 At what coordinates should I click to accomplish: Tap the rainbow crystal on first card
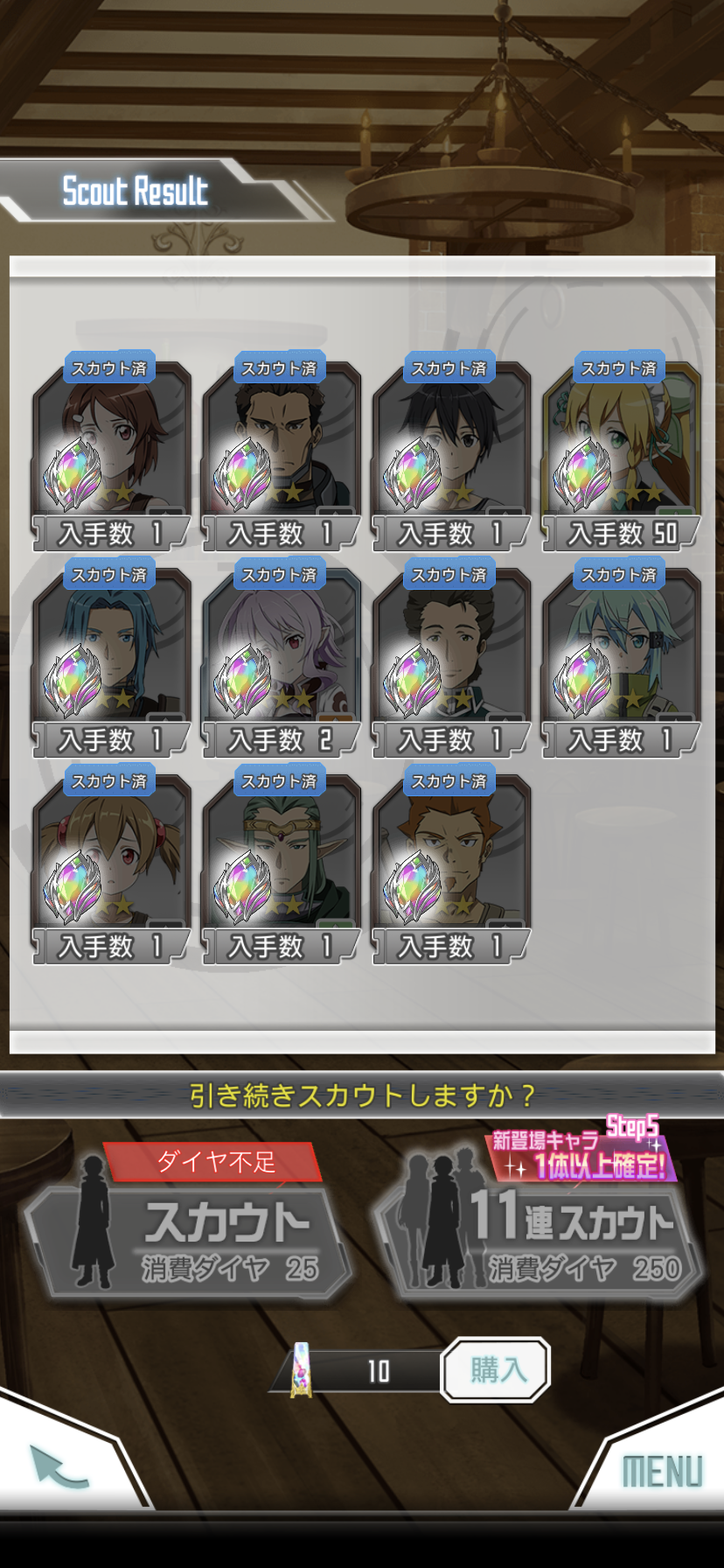pos(73,474)
